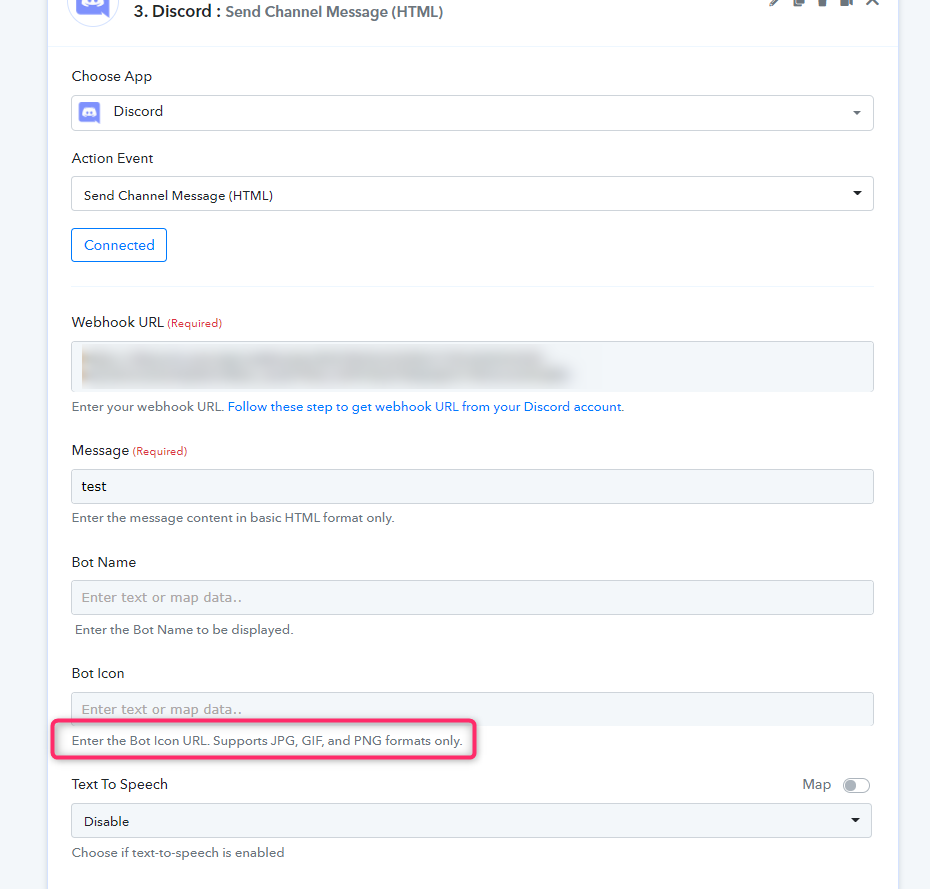The width and height of the screenshot is (930, 889).
Task: Open the Text To Speech dropdown set to Disable
Action: (472, 821)
